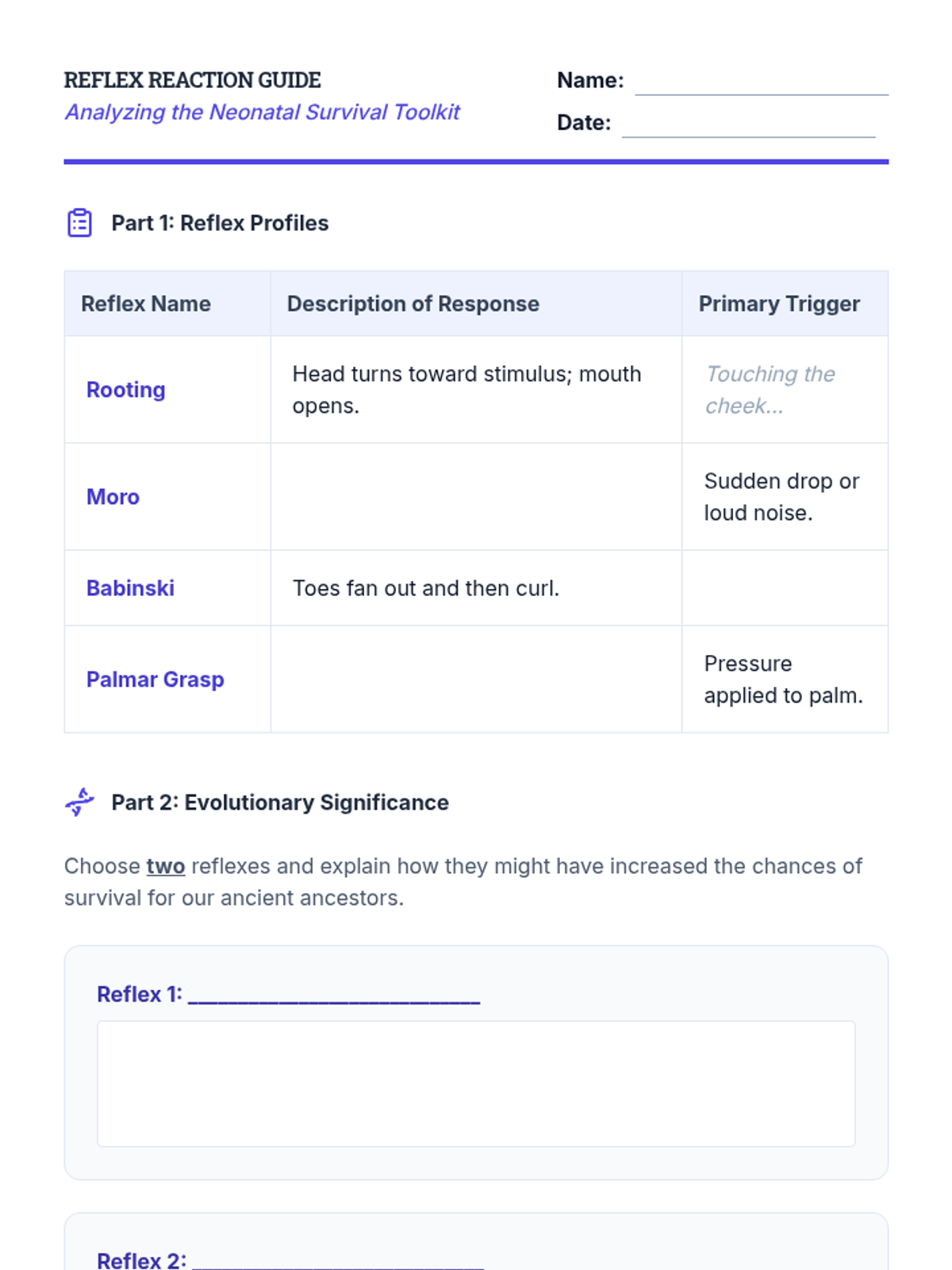Click the clipboard icon beside Part 1
The height and width of the screenshot is (1270, 952).
pyautogui.click(x=79, y=223)
